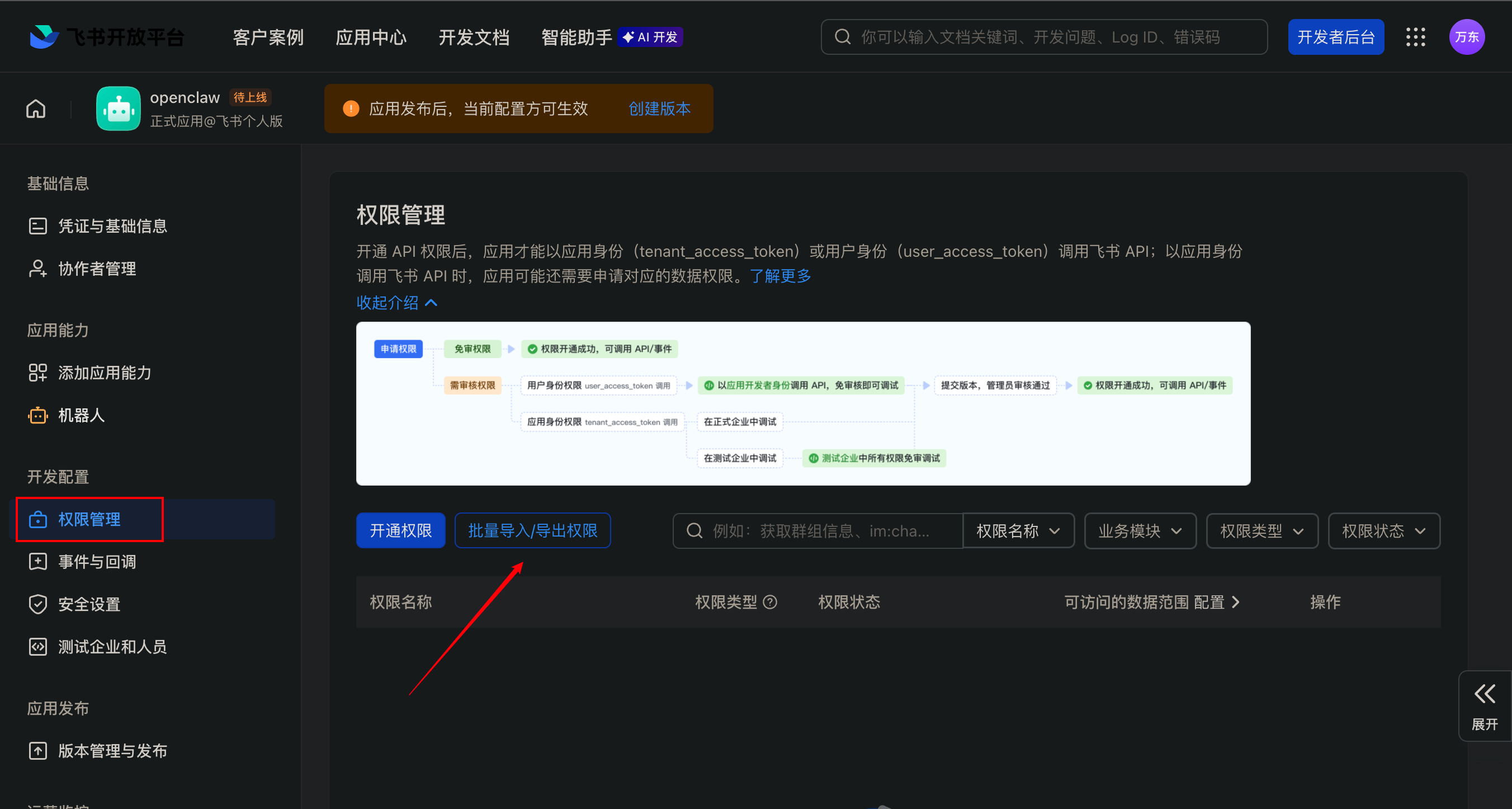Click the openclaw robot app icon
Screen dimensions: 1512x809
pos(119,109)
